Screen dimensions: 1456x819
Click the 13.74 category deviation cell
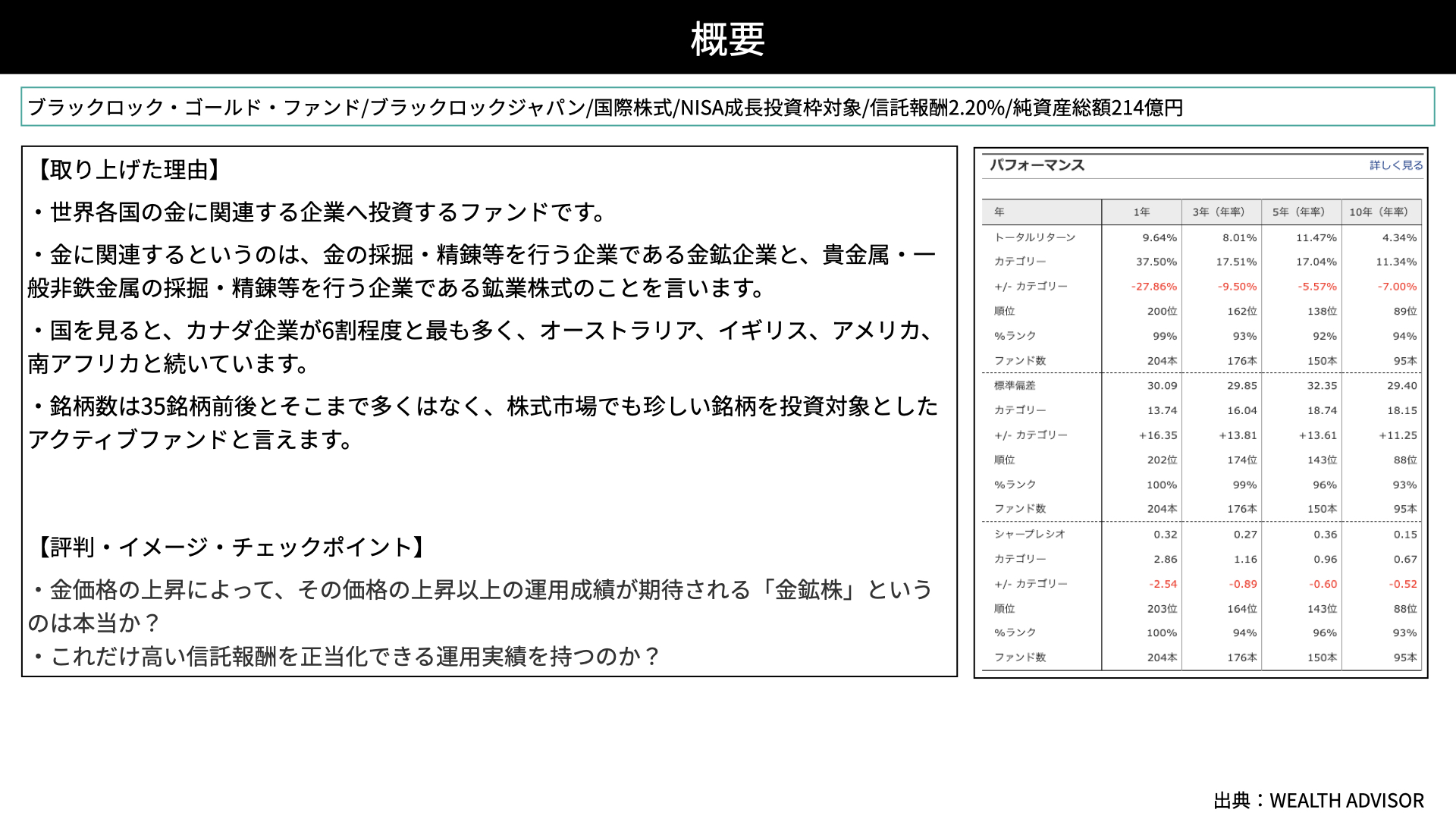coord(1163,410)
